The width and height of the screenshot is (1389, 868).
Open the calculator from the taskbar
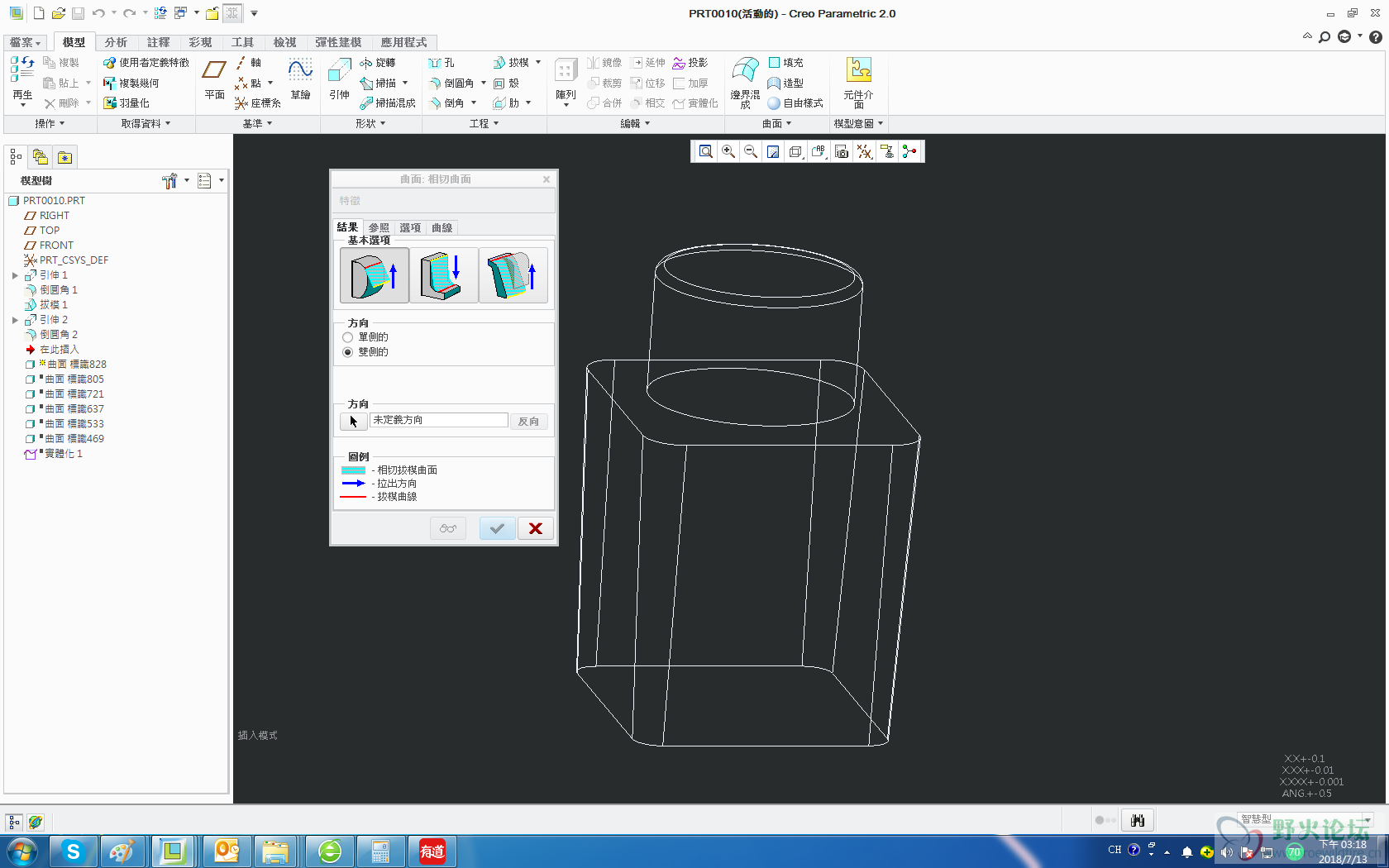[x=380, y=851]
